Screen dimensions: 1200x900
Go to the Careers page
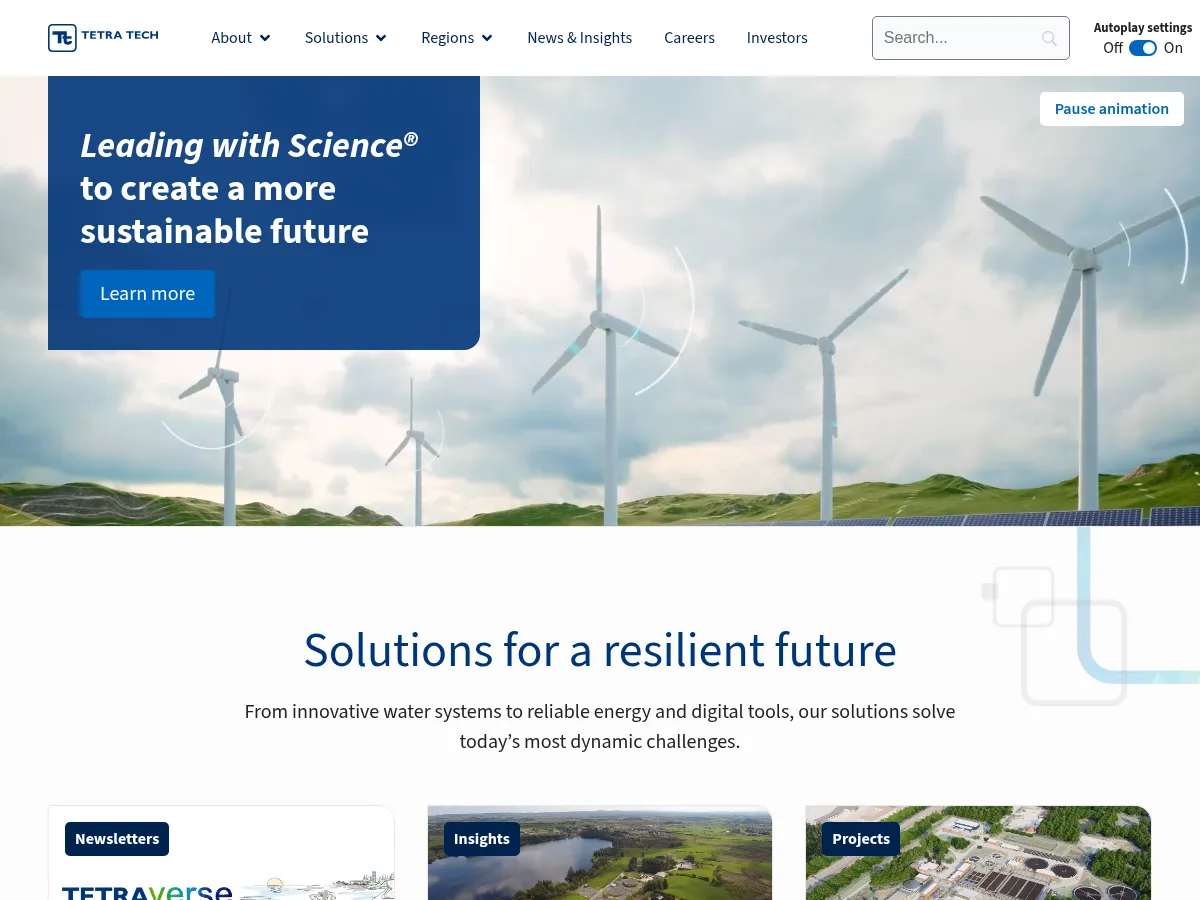point(689,38)
